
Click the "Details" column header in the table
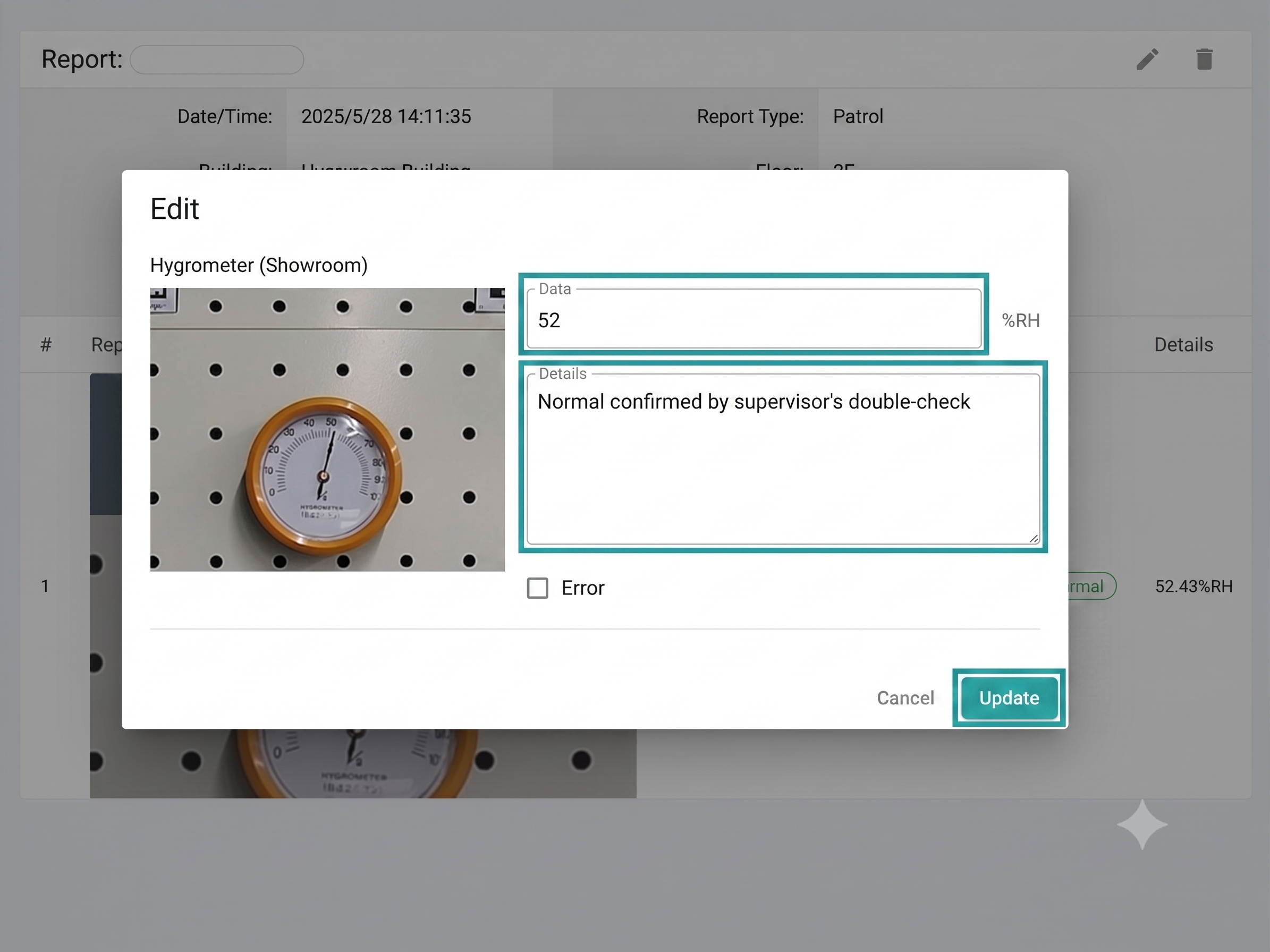pos(1183,344)
